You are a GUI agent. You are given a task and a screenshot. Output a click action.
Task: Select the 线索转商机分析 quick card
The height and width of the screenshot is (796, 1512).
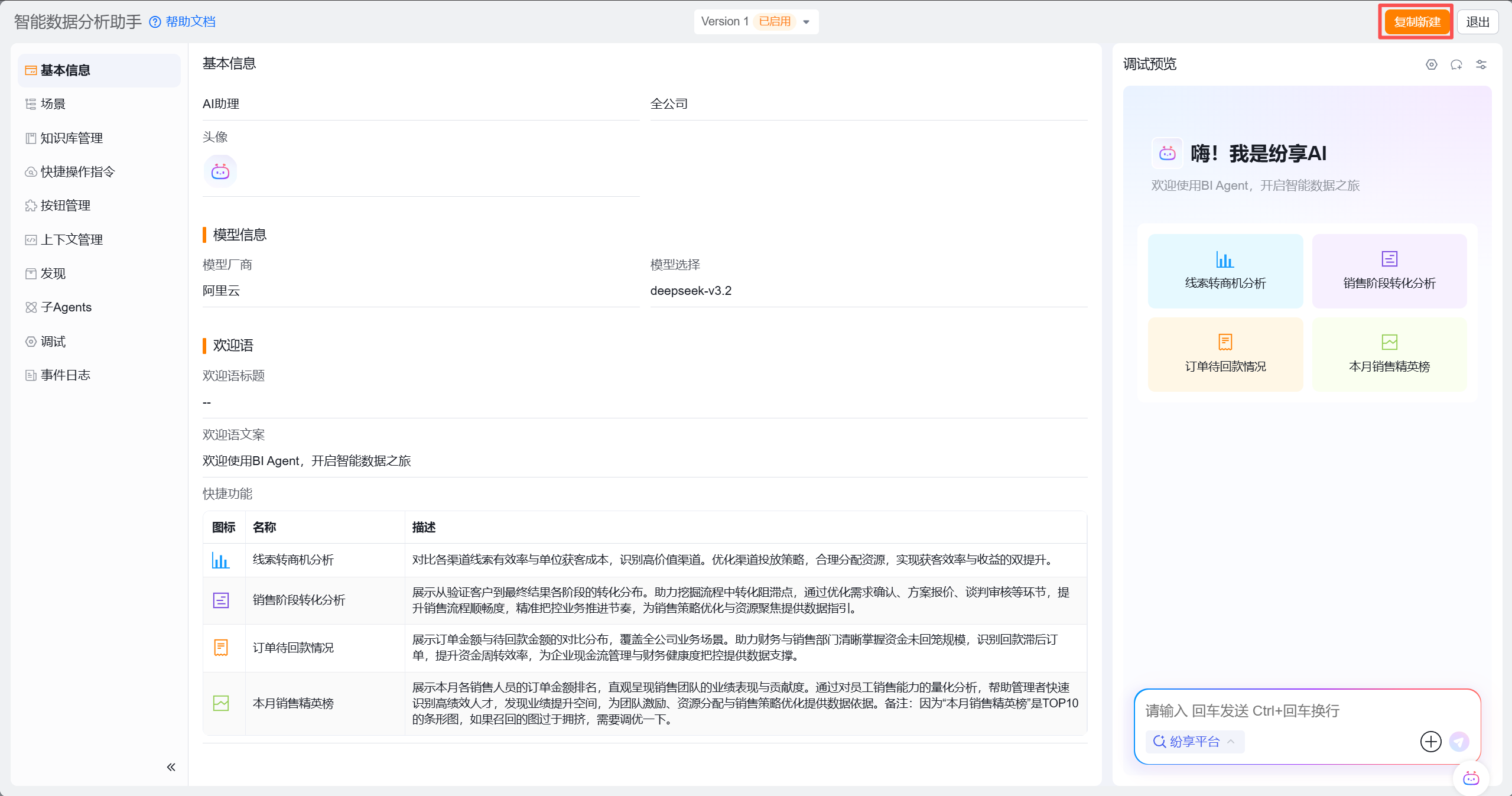pos(1225,271)
